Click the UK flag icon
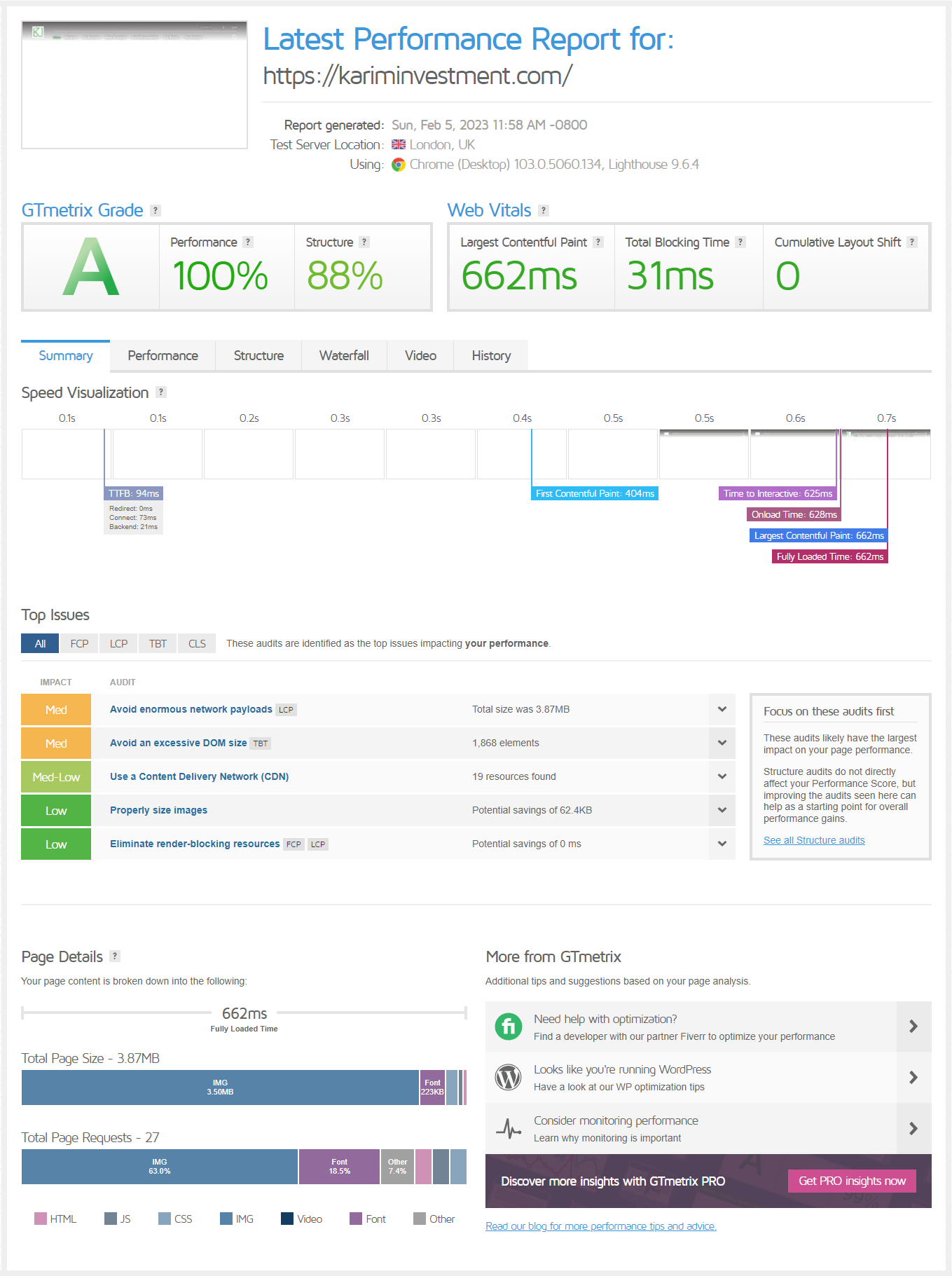The image size is (952, 1276). (x=399, y=144)
